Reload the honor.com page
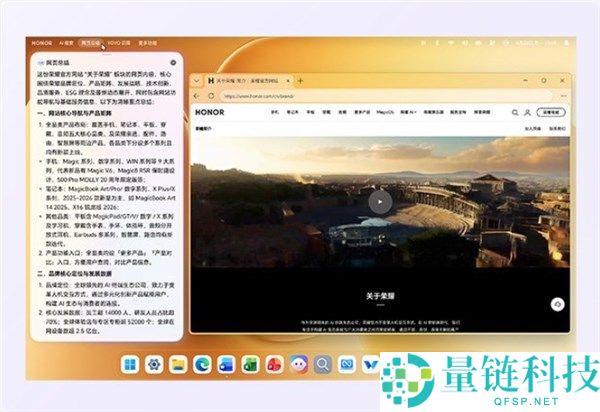 point(211,96)
